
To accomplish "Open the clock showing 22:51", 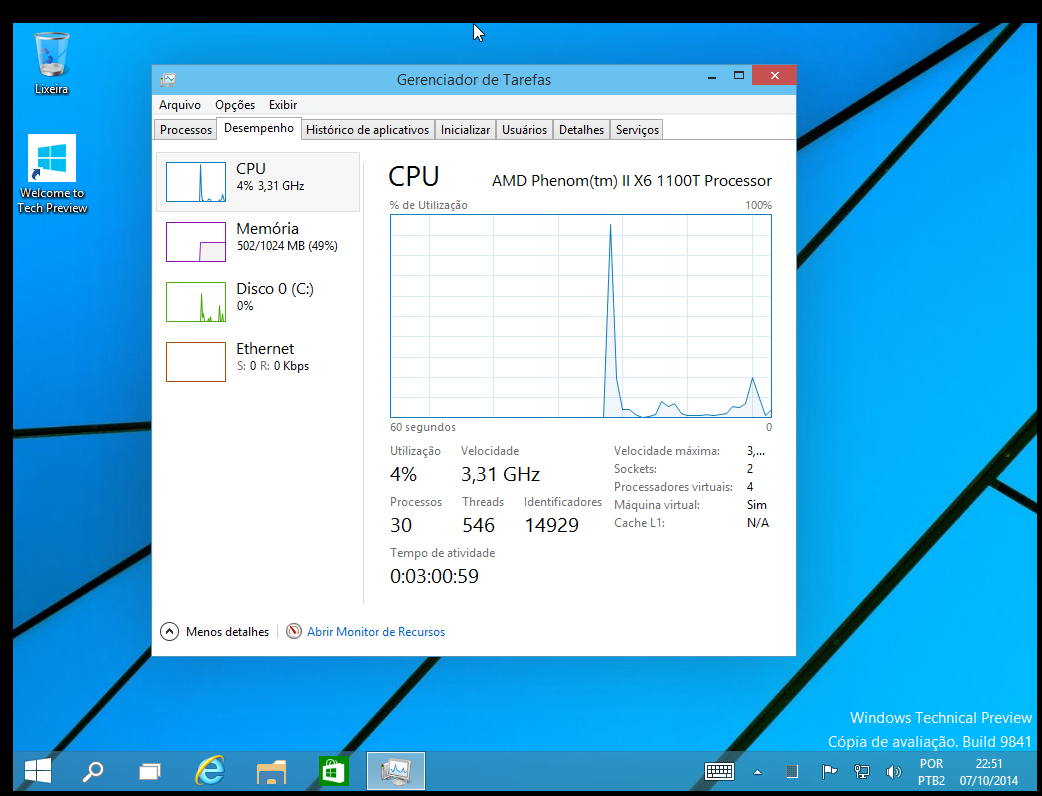I will click(989, 772).
